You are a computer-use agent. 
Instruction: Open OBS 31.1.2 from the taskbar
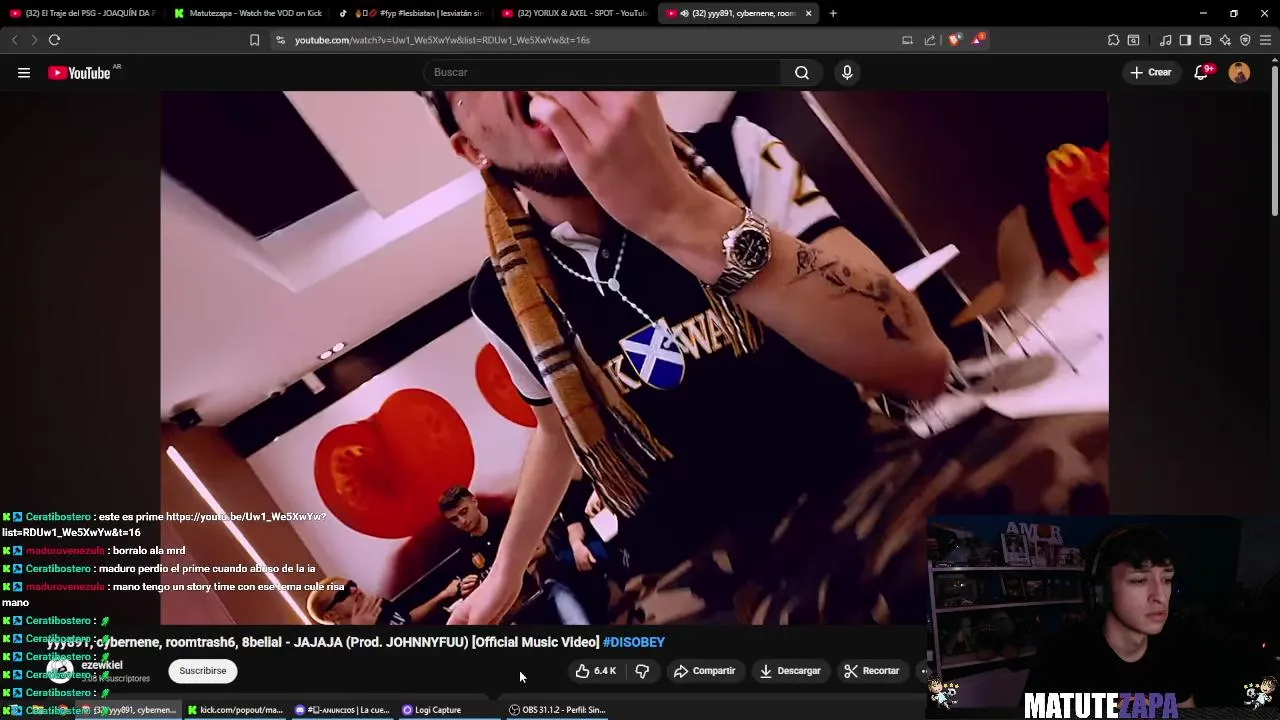coord(557,710)
